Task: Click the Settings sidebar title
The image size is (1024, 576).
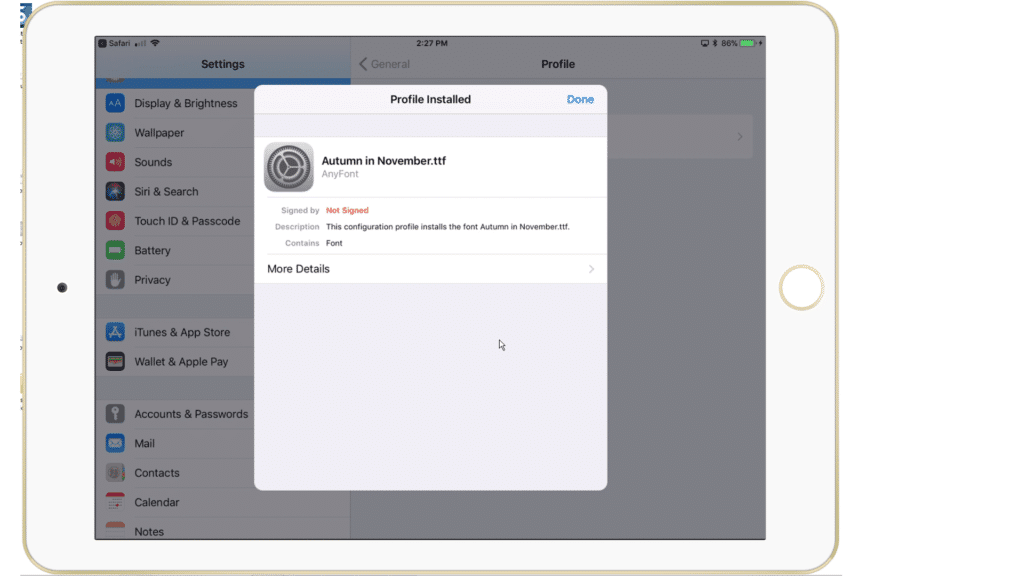Action: pyautogui.click(x=223, y=64)
